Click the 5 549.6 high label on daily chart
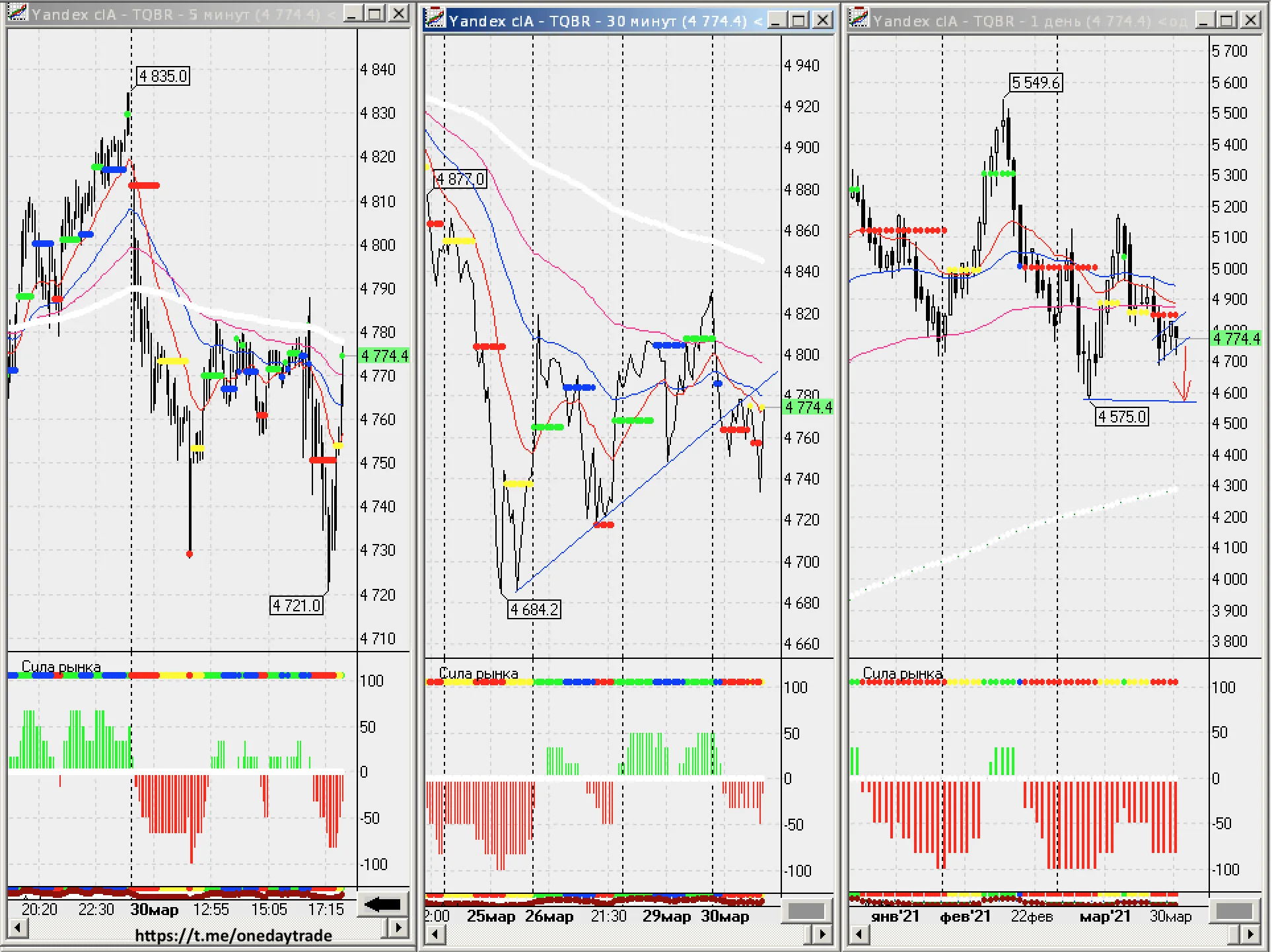The image size is (1272, 952). tap(1036, 83)
